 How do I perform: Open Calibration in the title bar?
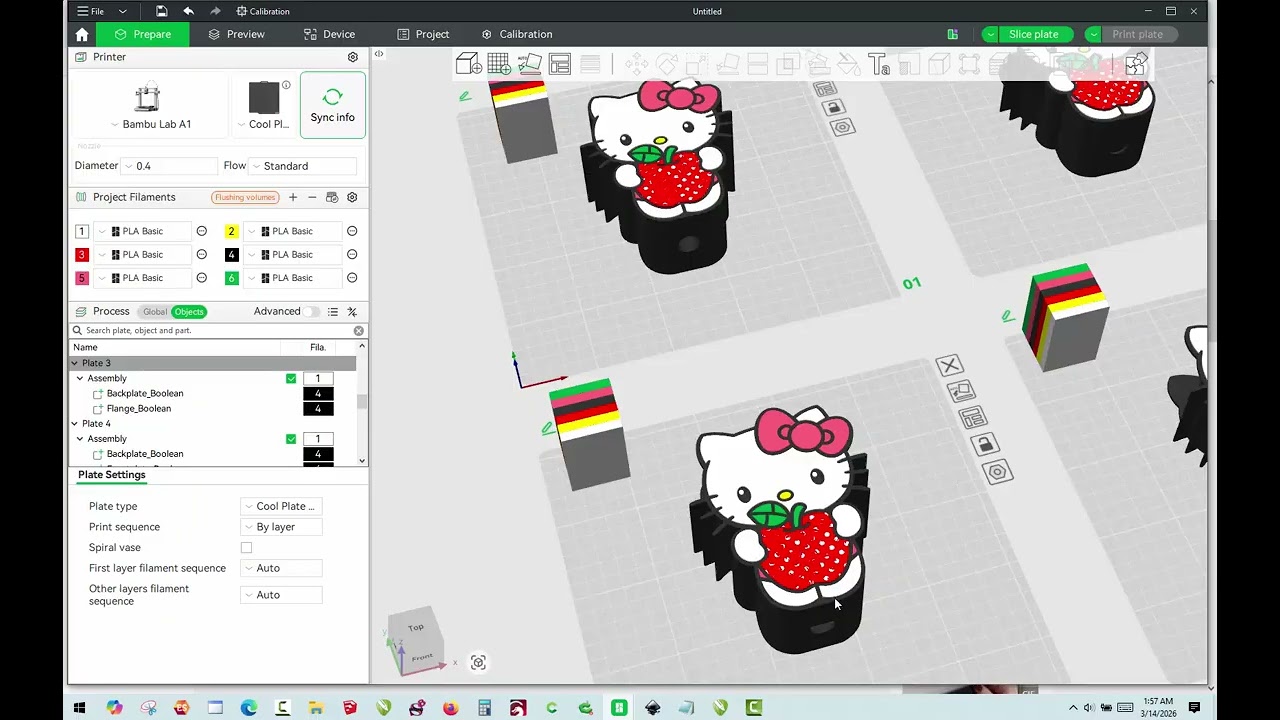coord(263,11)
